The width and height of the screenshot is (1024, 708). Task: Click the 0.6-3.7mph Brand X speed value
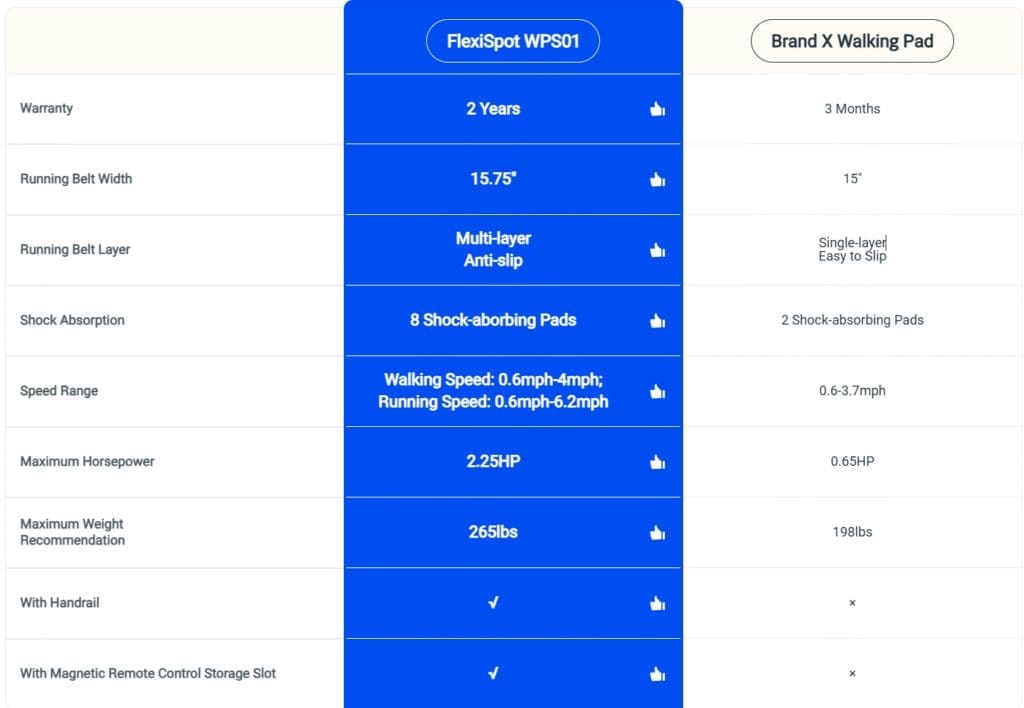pos(852,391)
